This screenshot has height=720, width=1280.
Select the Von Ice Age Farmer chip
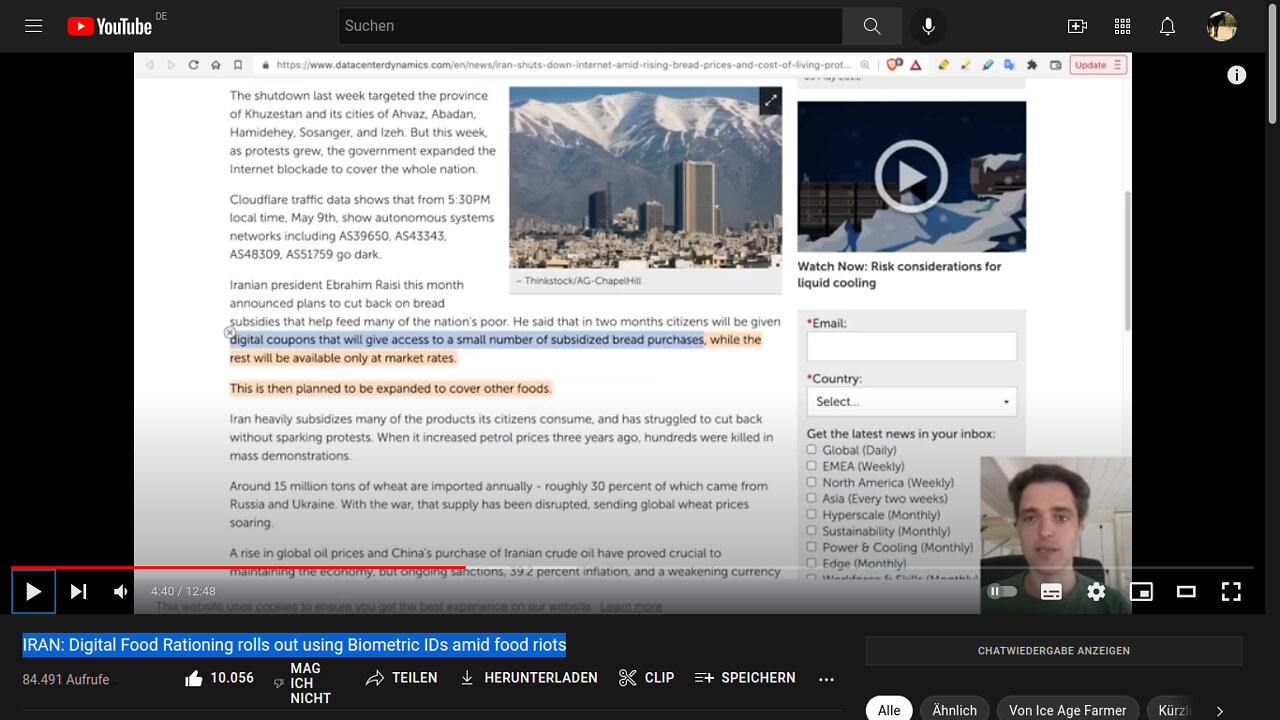click(1067, 710)
